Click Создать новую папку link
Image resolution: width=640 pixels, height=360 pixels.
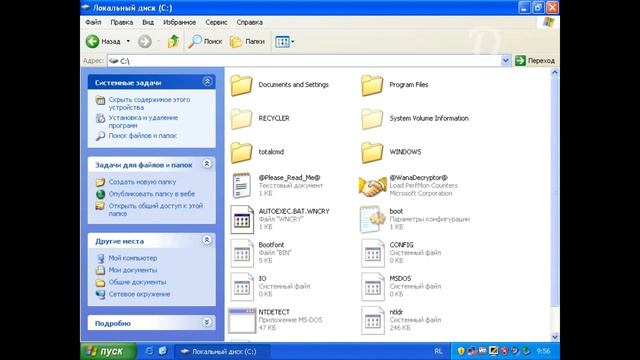[x=142, y=182]
